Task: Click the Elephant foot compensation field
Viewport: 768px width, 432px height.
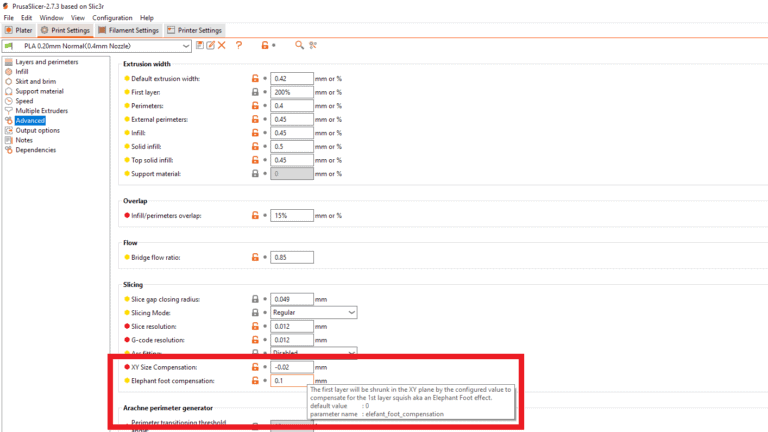Action: 291,381
